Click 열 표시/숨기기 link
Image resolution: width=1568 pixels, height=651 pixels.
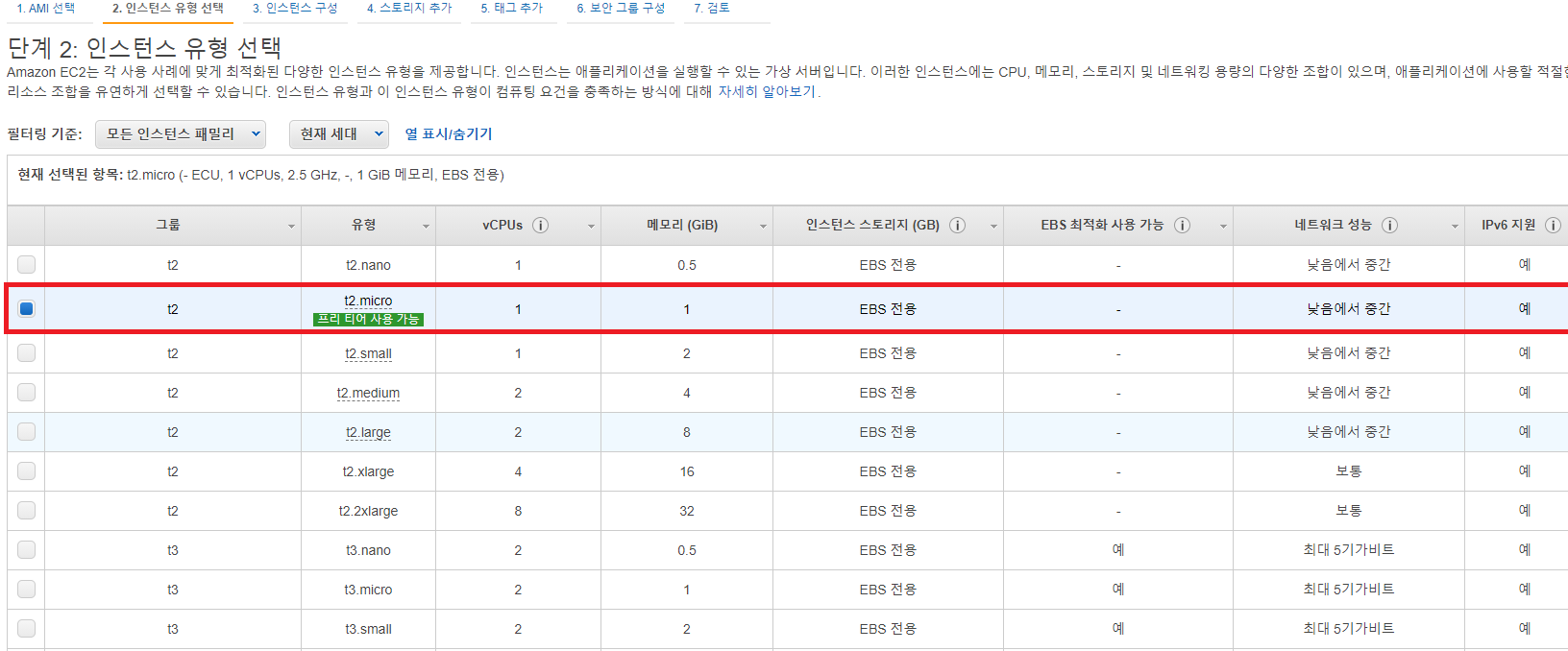pyautogui.click(x=449, y=134)
